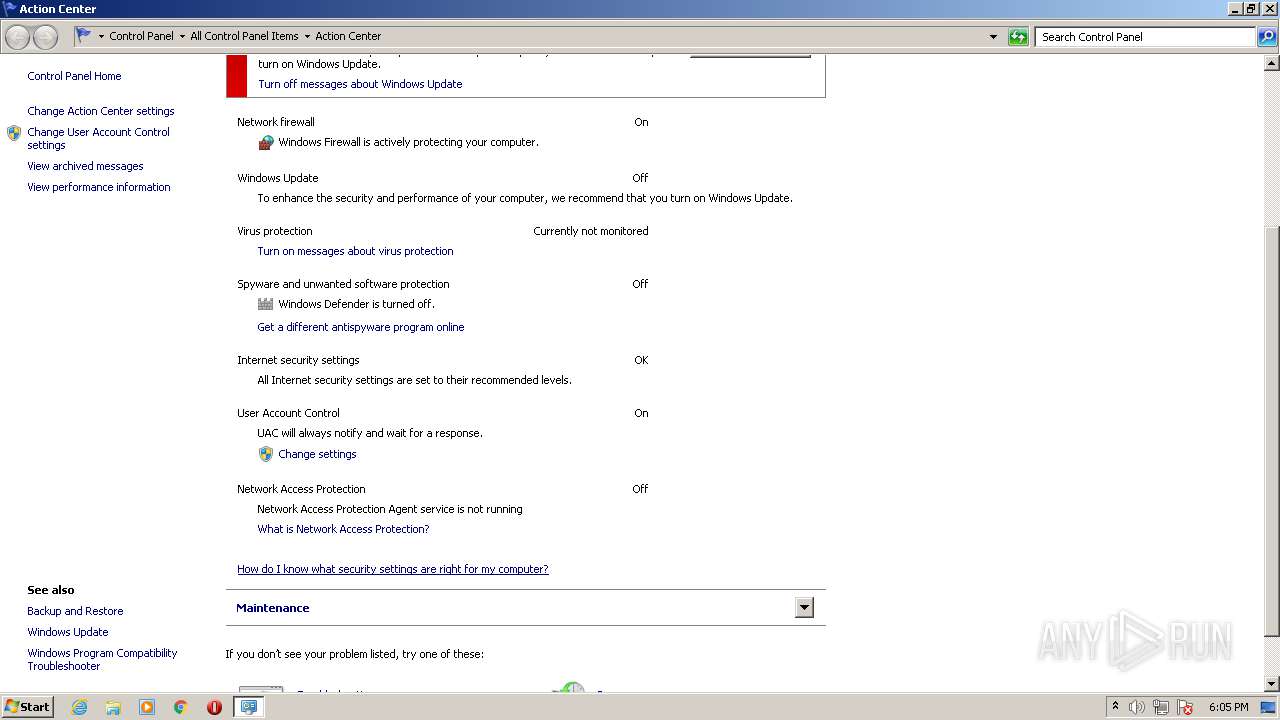Open View performance information
1280x720 pixels.
(x=99, y=187)
